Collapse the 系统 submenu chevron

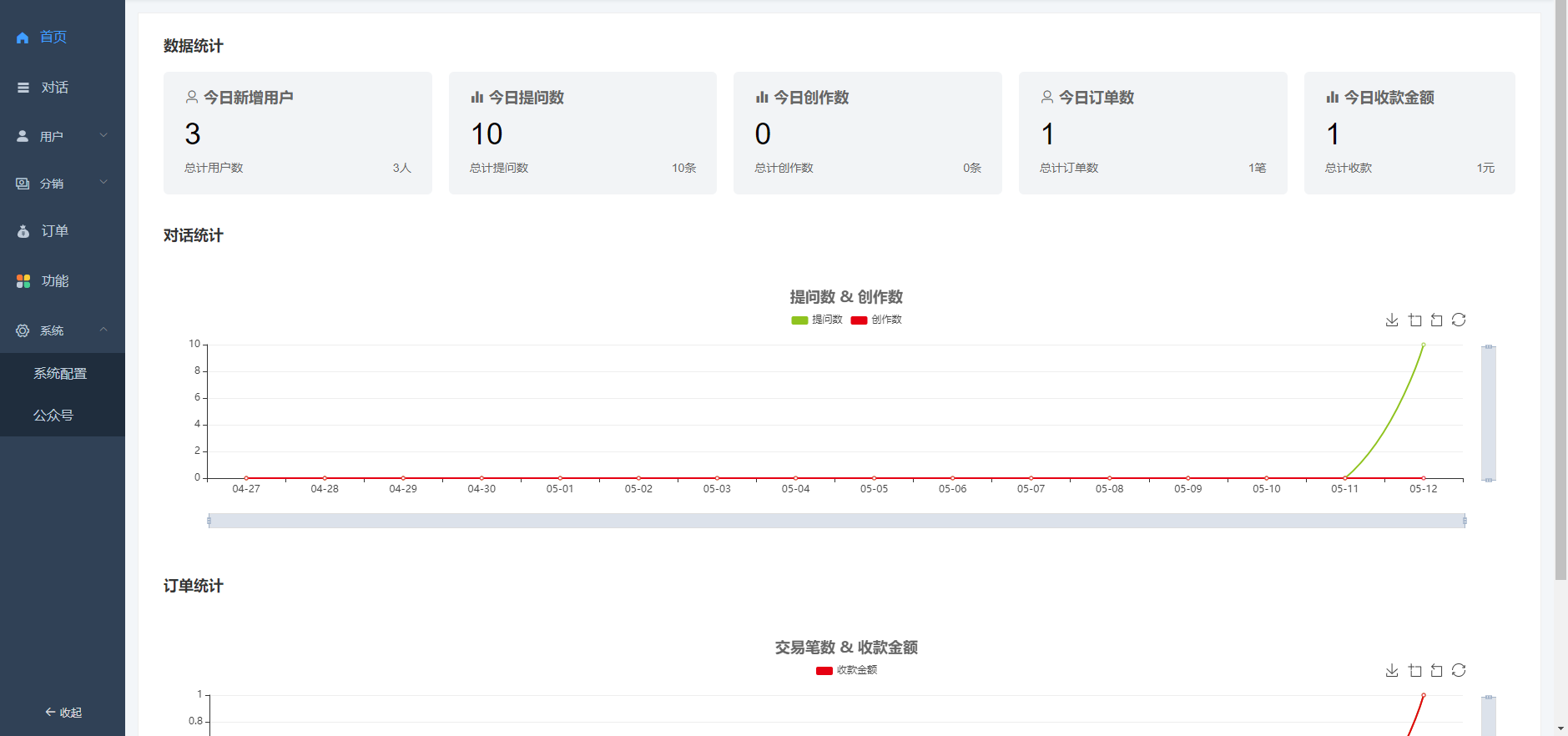pyautogui.click(x=103, y=330)
